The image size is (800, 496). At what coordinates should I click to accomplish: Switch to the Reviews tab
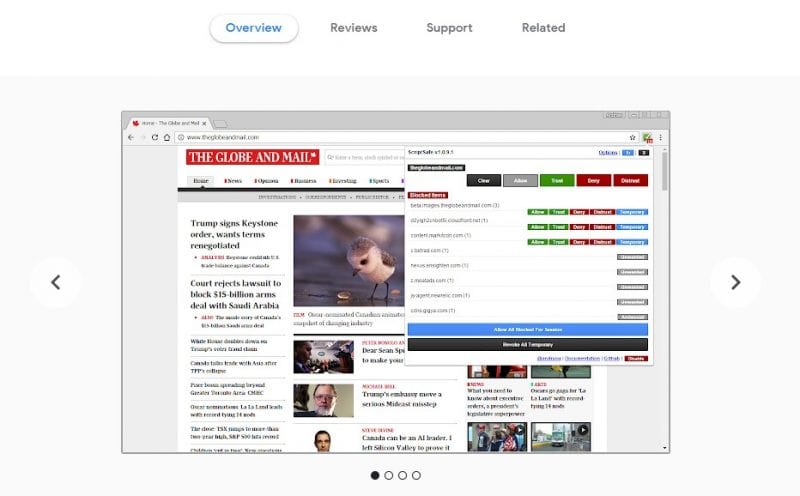[354, 28]
